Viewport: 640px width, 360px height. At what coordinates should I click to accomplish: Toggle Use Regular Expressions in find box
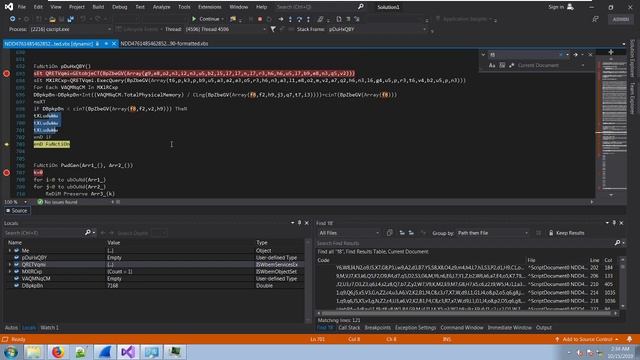pyautogui.click(x=511, y=65)
